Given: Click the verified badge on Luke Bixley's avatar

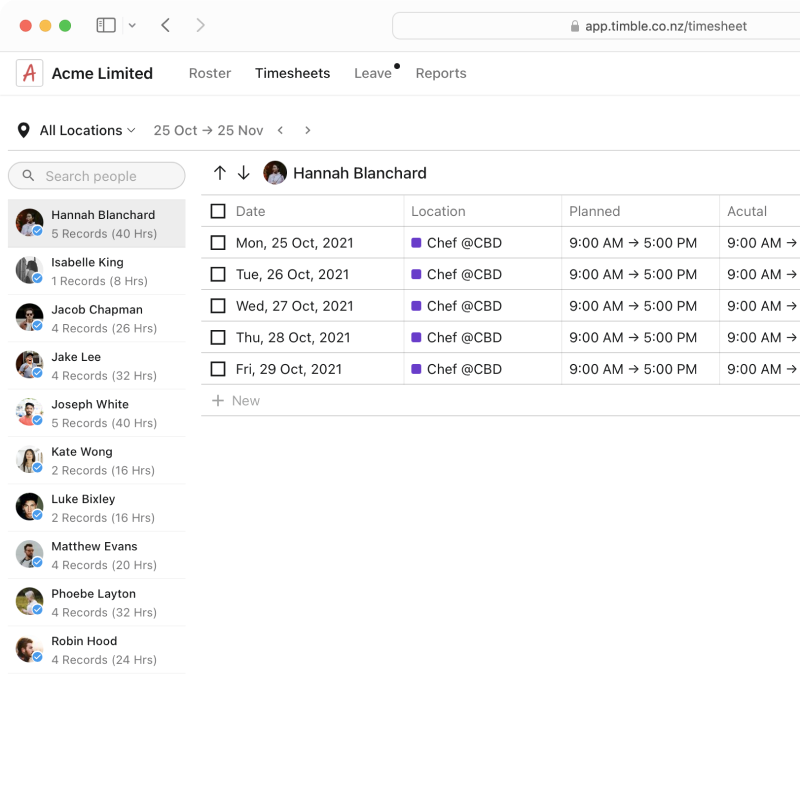Looking at the screenshot, I should click(x=37, y=516).
